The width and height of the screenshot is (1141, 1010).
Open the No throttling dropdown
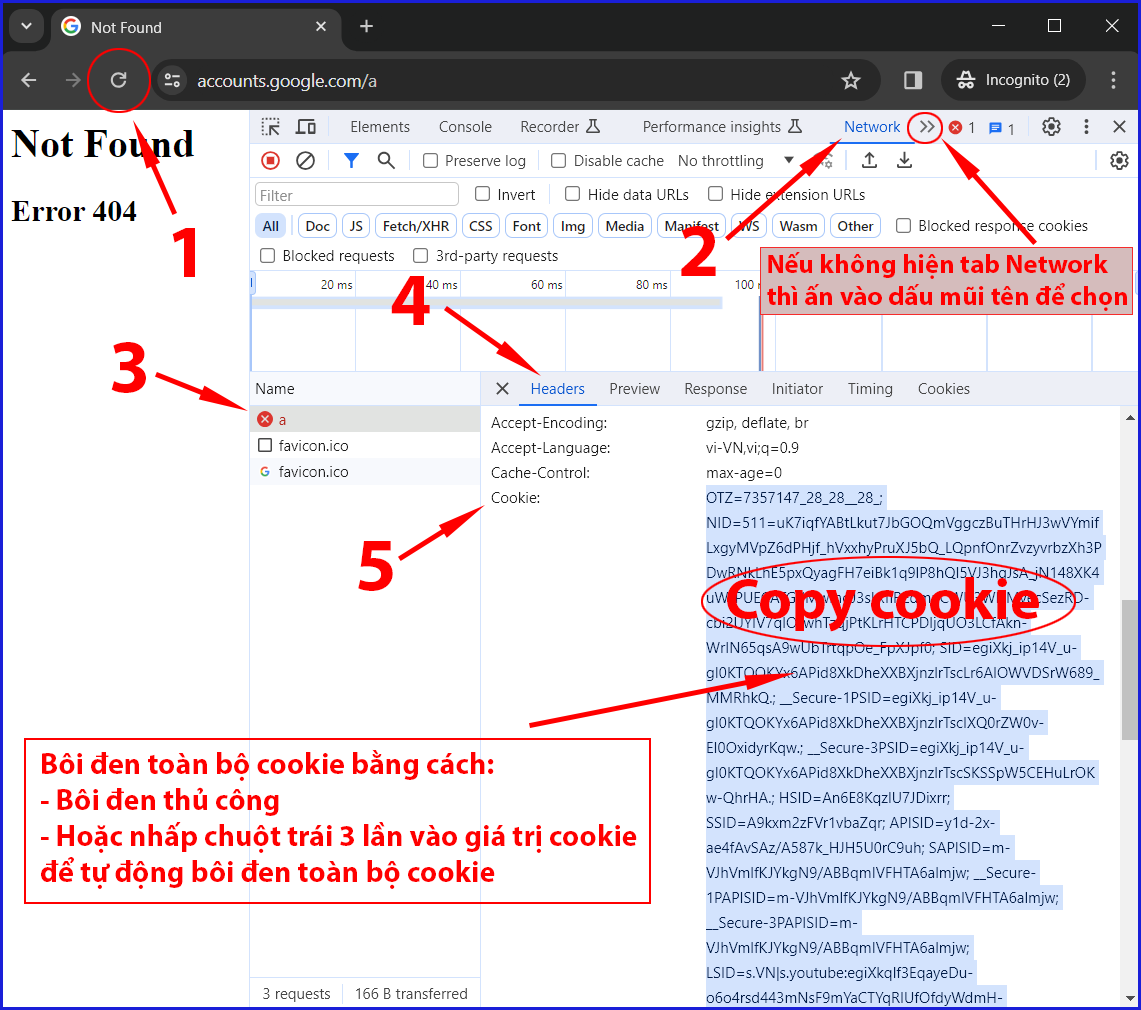(736, 161)
